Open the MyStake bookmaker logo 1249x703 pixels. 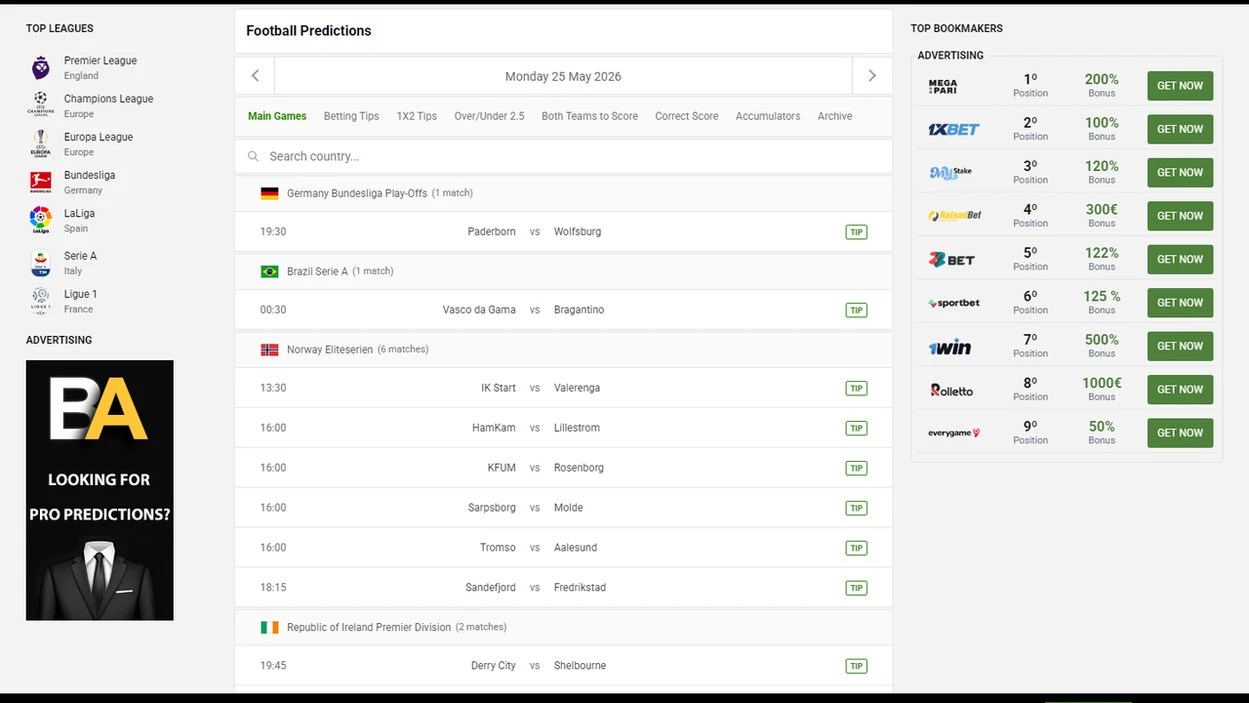tap(950, 172)
